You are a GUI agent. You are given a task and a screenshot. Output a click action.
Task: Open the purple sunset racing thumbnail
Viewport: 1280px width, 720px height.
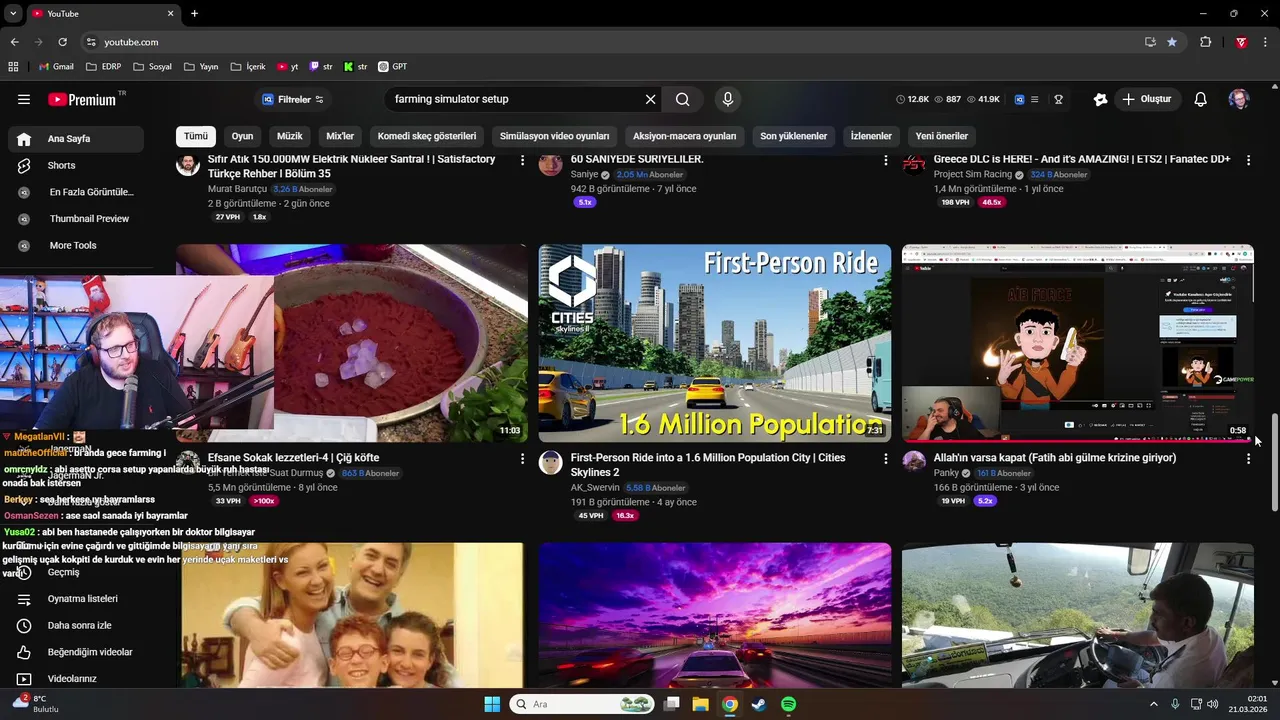(x=715, y=615)
